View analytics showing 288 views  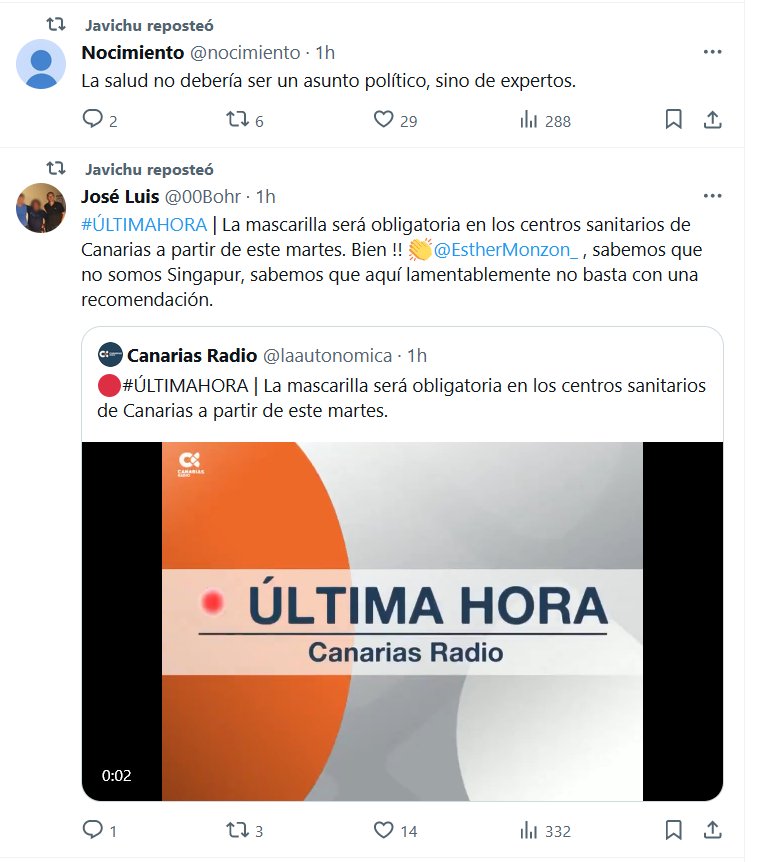[x=545, y=120]
